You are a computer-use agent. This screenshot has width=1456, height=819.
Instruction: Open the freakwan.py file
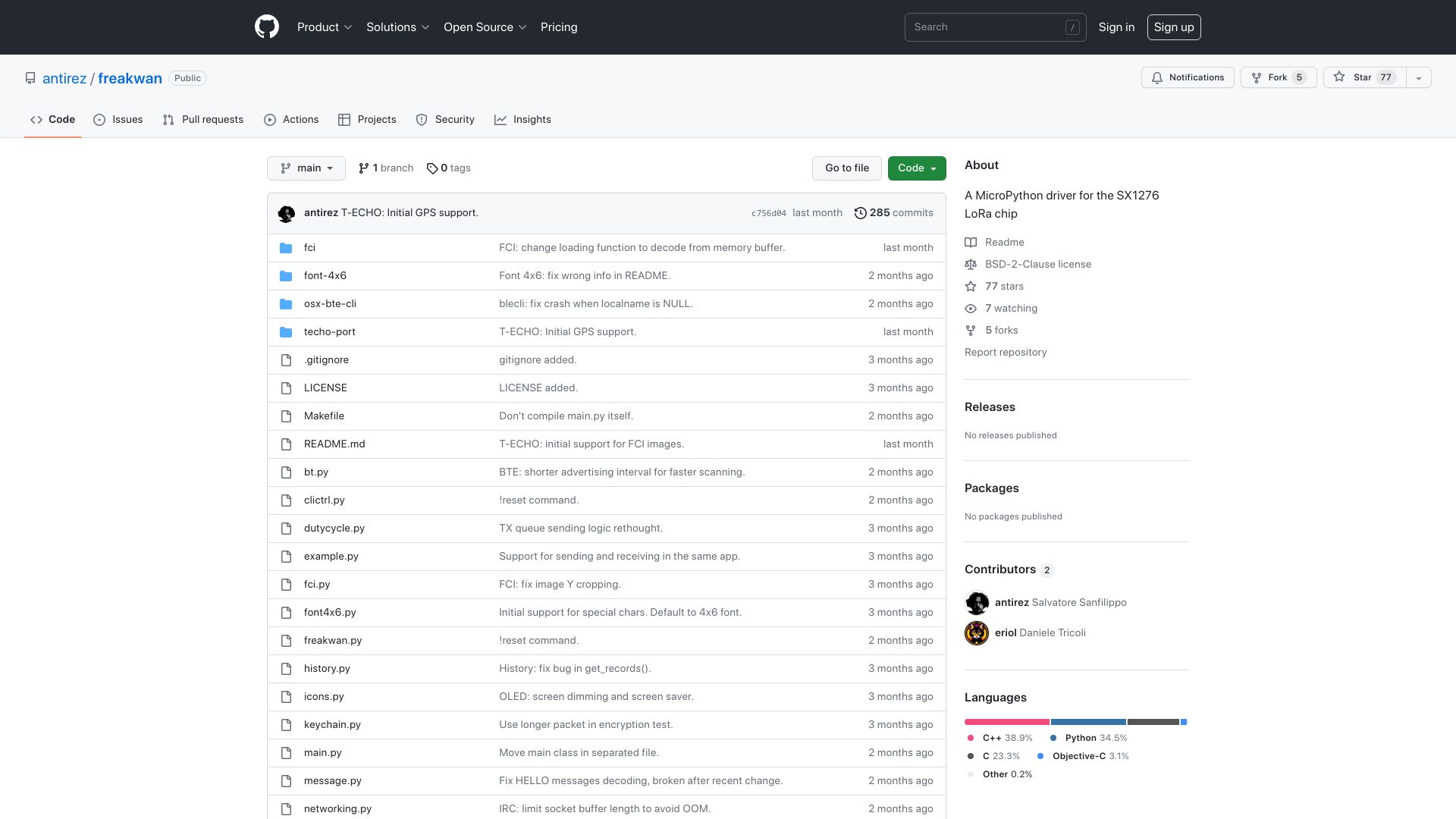coord(333,641)
